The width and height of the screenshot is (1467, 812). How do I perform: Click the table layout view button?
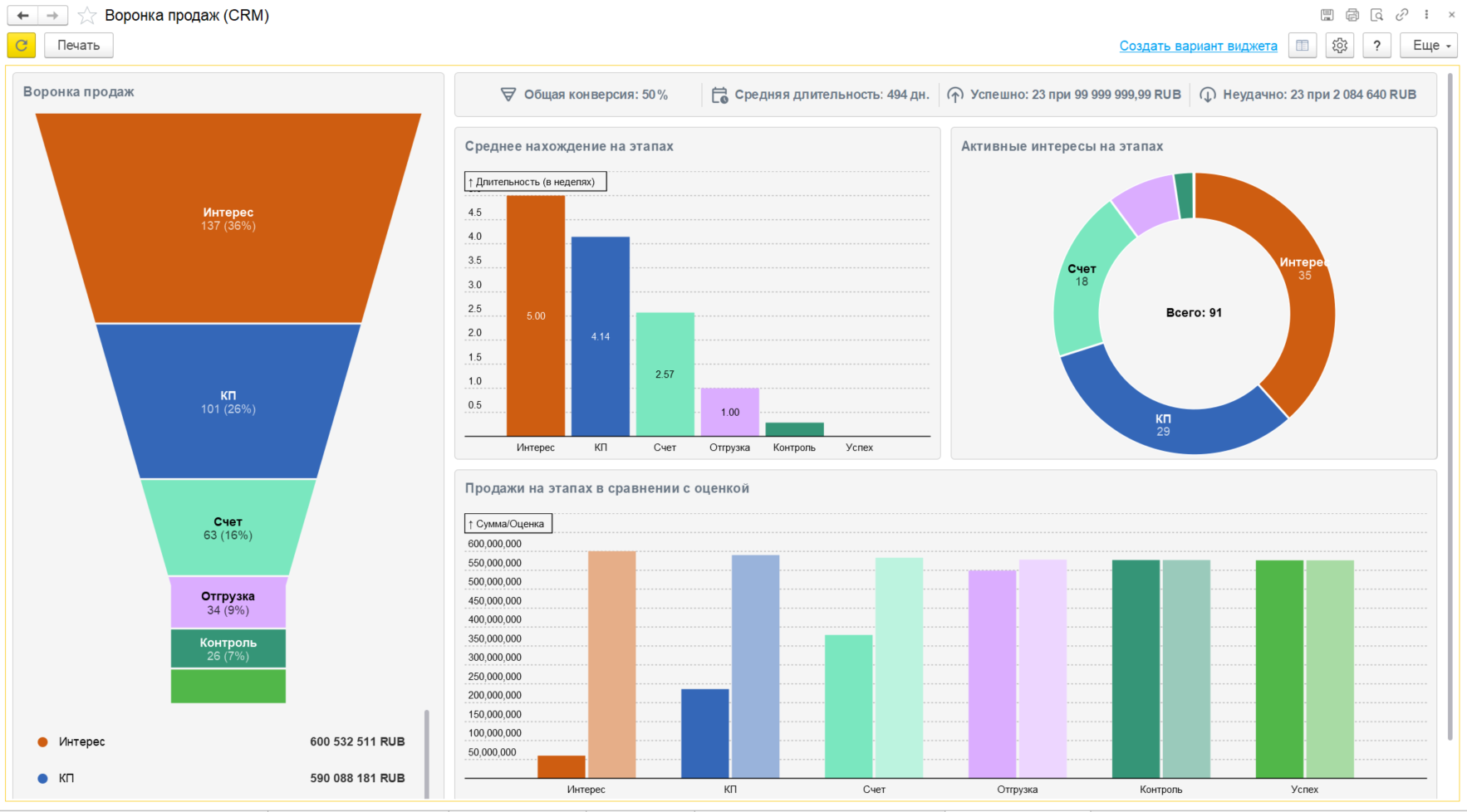click(x=1302, y=46)
